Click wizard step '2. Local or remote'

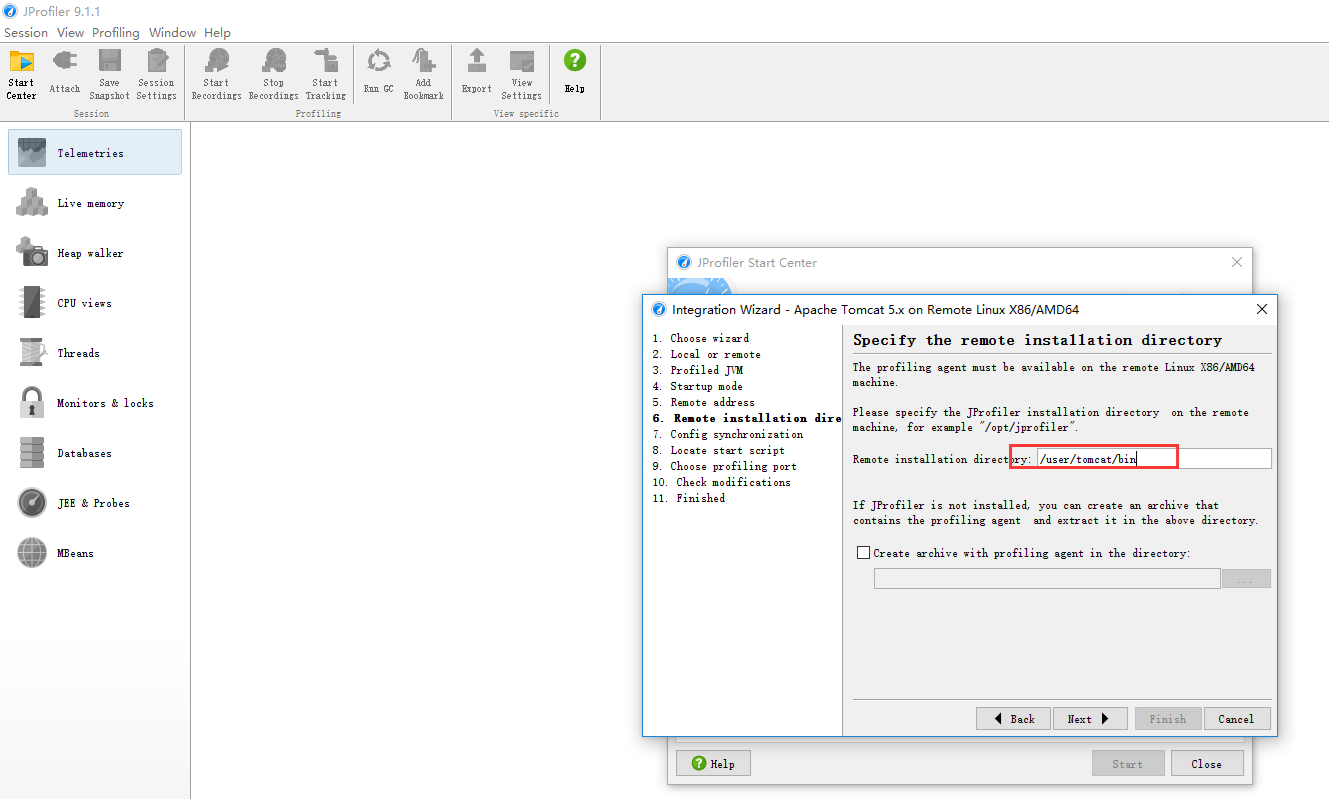707,354
